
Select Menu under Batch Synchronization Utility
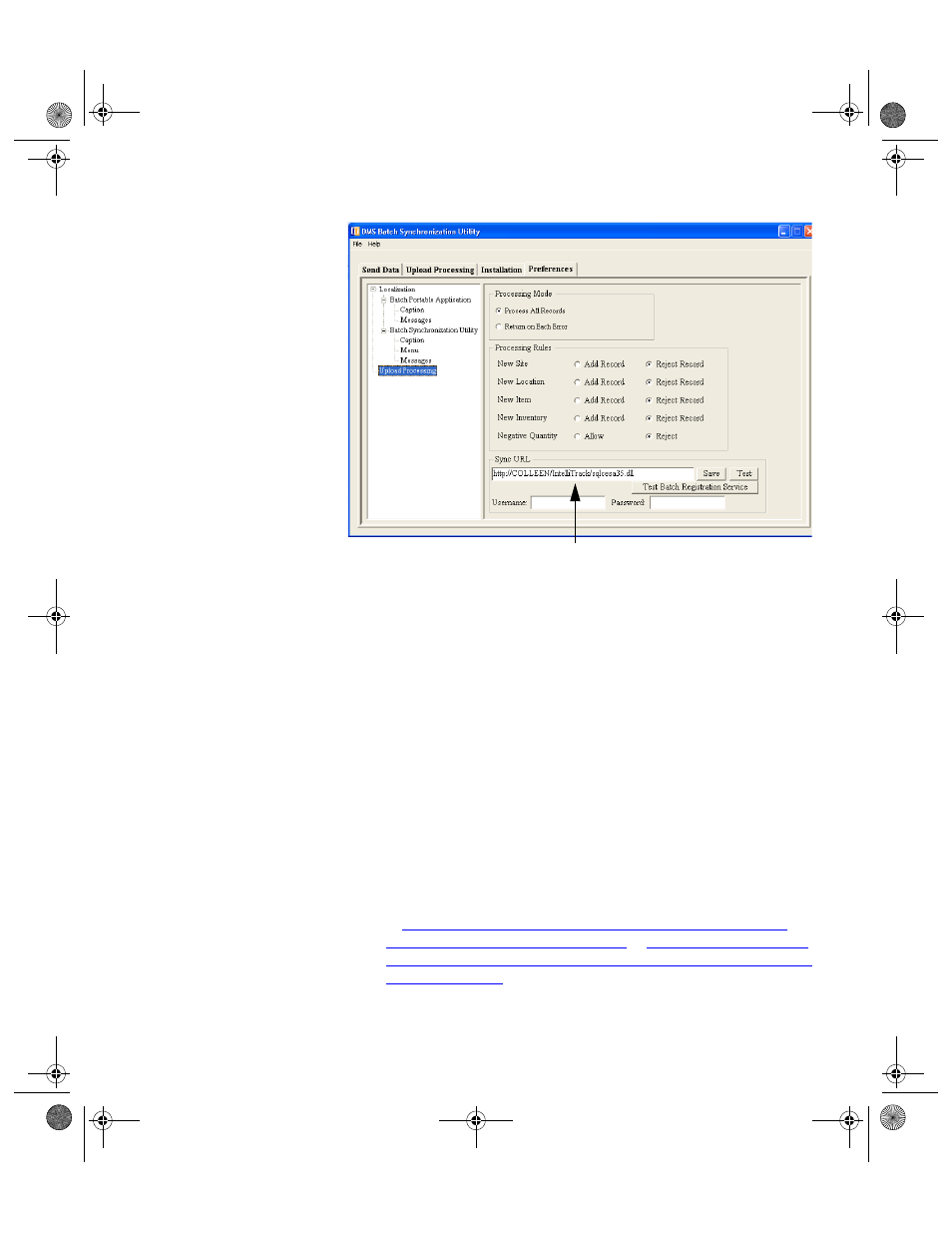409,350
